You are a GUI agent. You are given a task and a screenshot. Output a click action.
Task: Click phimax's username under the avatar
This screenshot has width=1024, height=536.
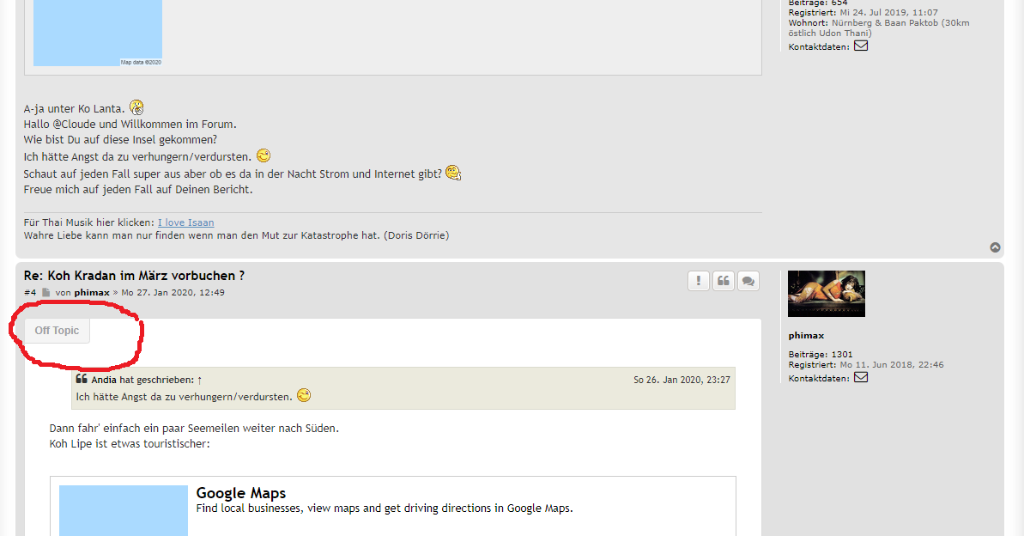(806, 336)
